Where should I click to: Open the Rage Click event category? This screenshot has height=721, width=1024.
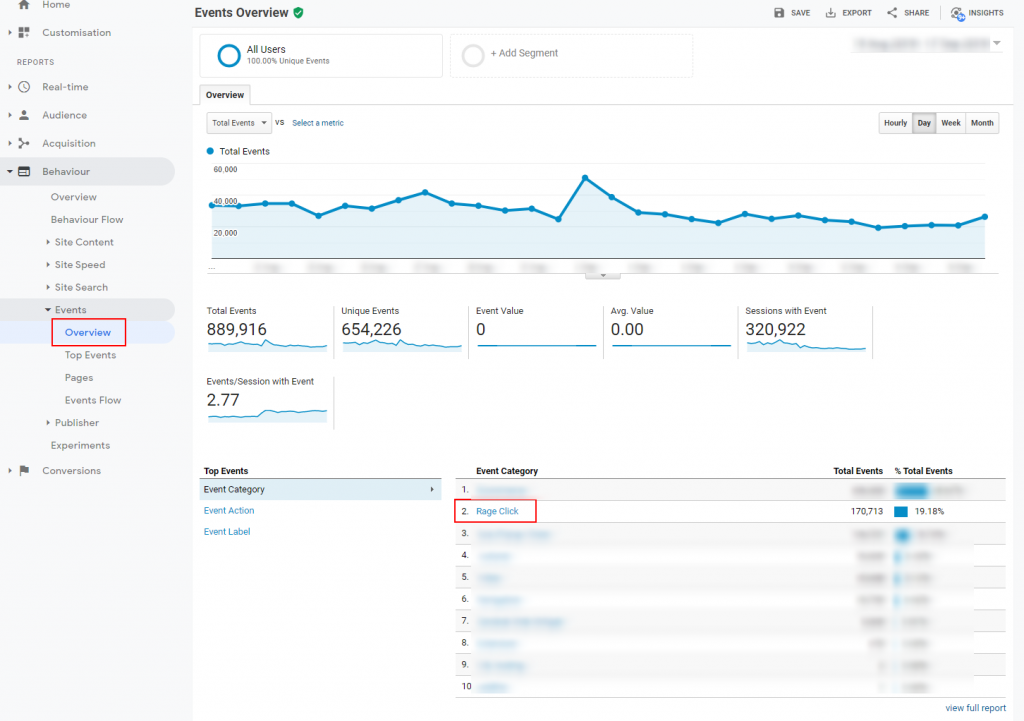click(x=497, y=511)
